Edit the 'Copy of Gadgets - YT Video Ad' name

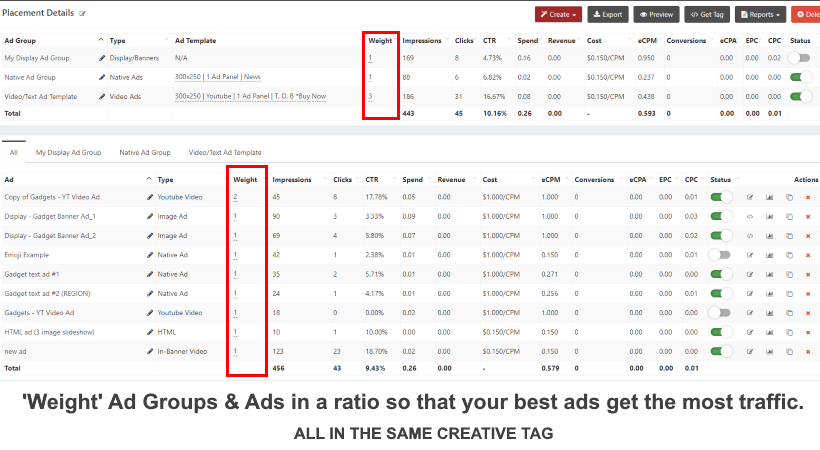tap(150, 197)
